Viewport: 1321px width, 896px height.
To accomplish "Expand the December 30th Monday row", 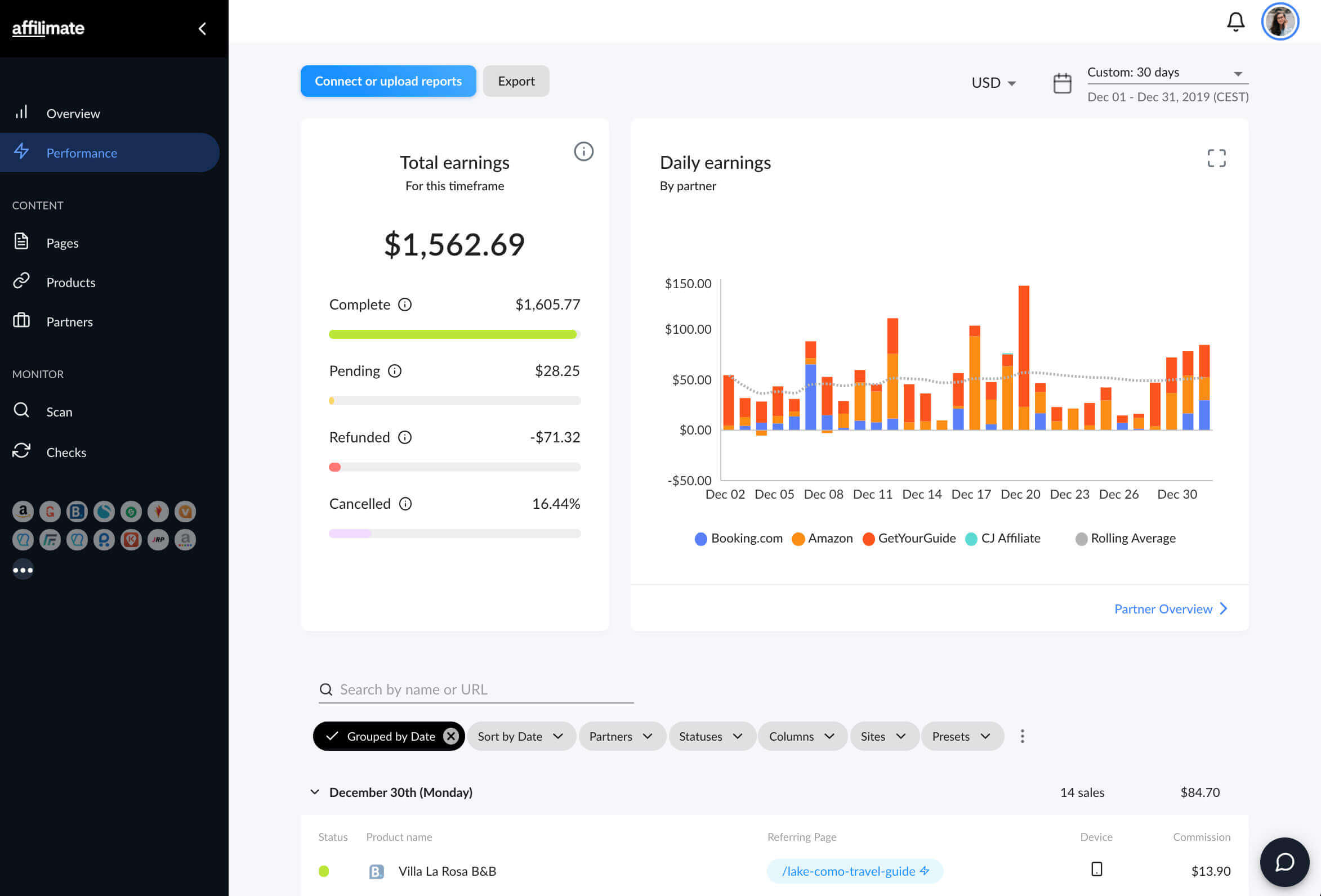I will point(314,791).
